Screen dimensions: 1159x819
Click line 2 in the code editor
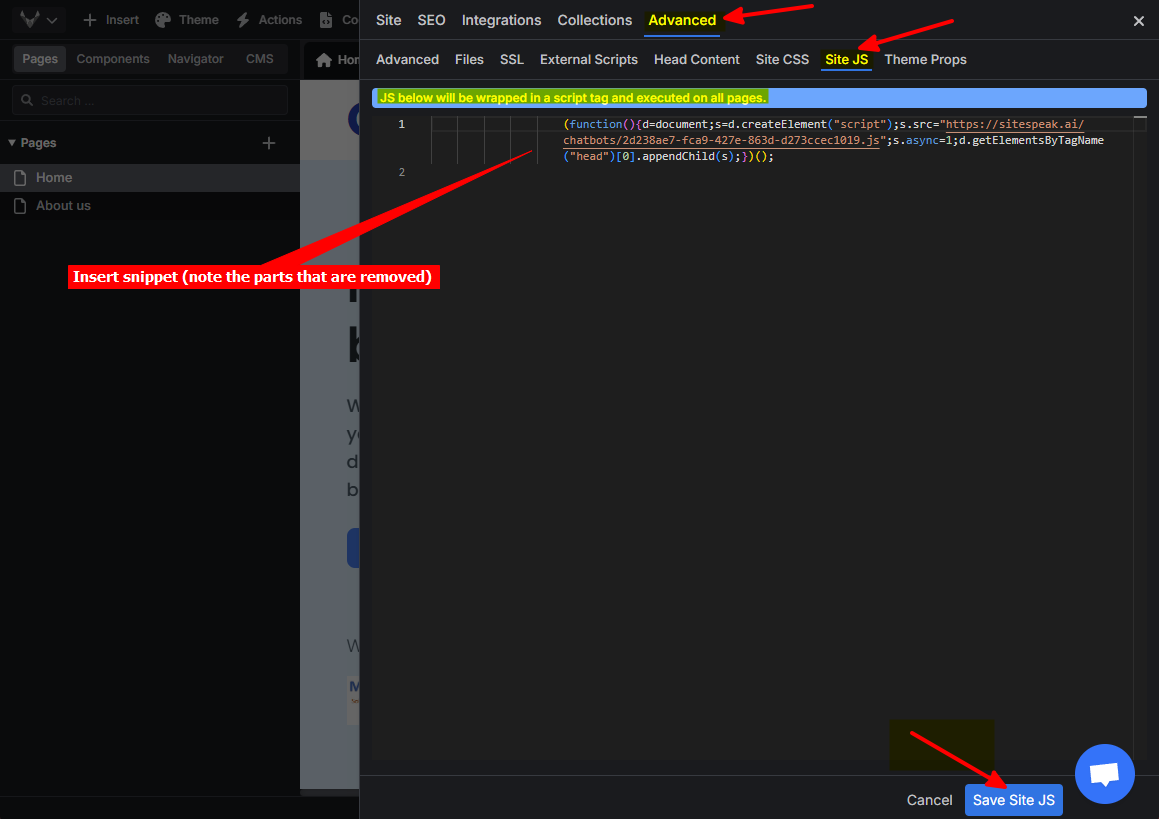[700, 173]
